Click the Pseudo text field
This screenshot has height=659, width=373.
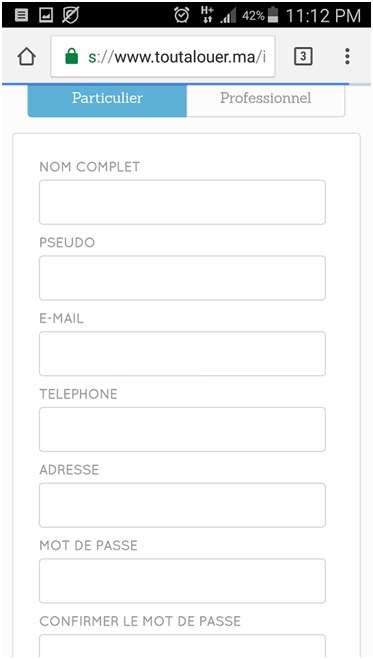click(182, 278)
